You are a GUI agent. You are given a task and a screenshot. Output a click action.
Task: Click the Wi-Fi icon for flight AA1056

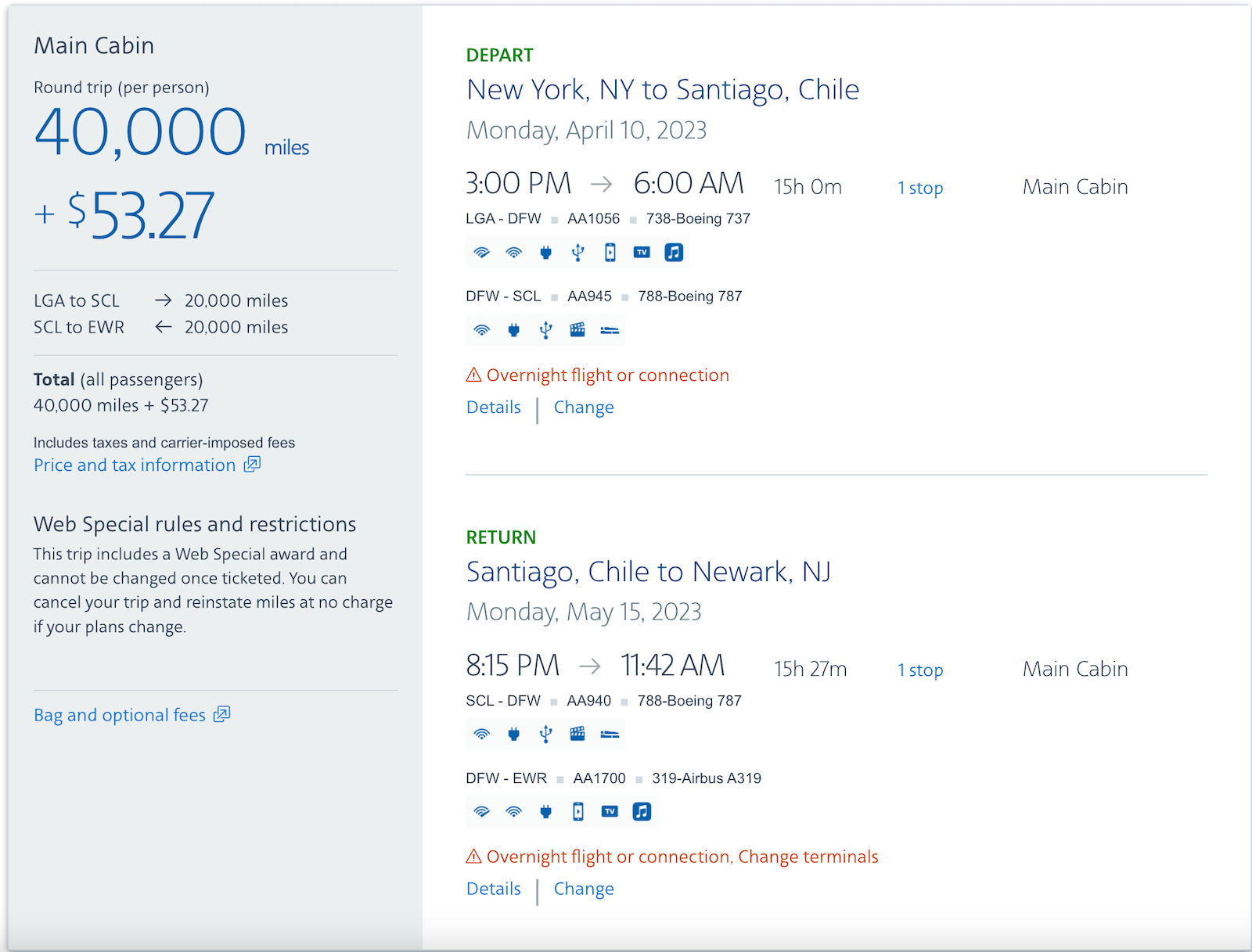(481, 252)
